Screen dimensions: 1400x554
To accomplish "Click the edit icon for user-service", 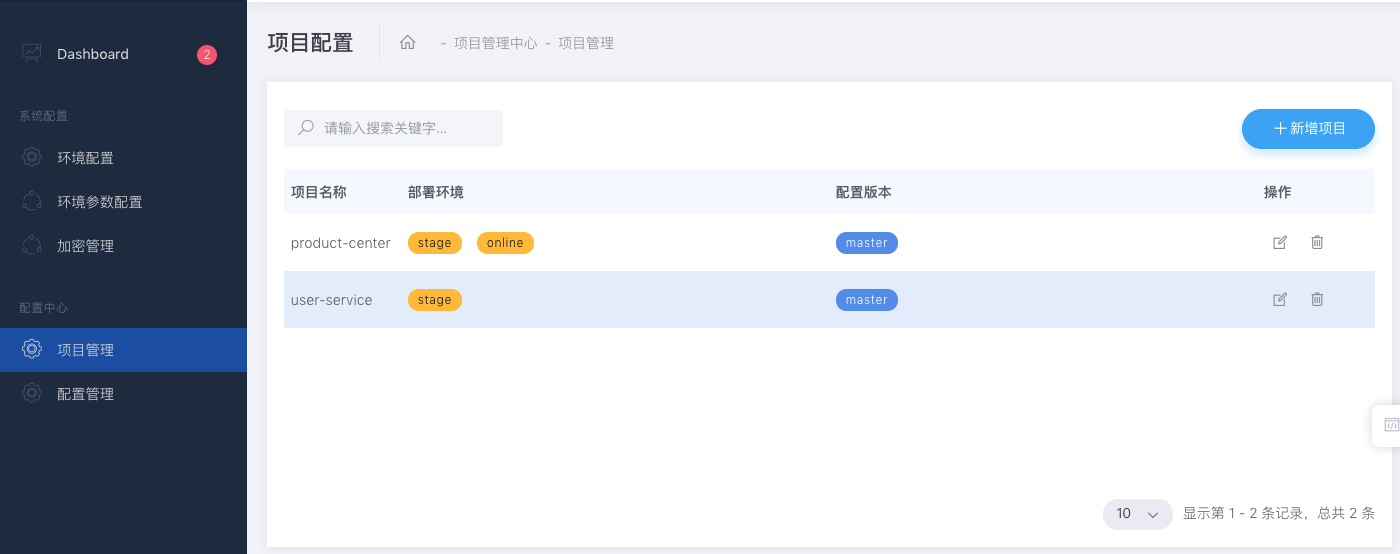I will pos(1279,299).
